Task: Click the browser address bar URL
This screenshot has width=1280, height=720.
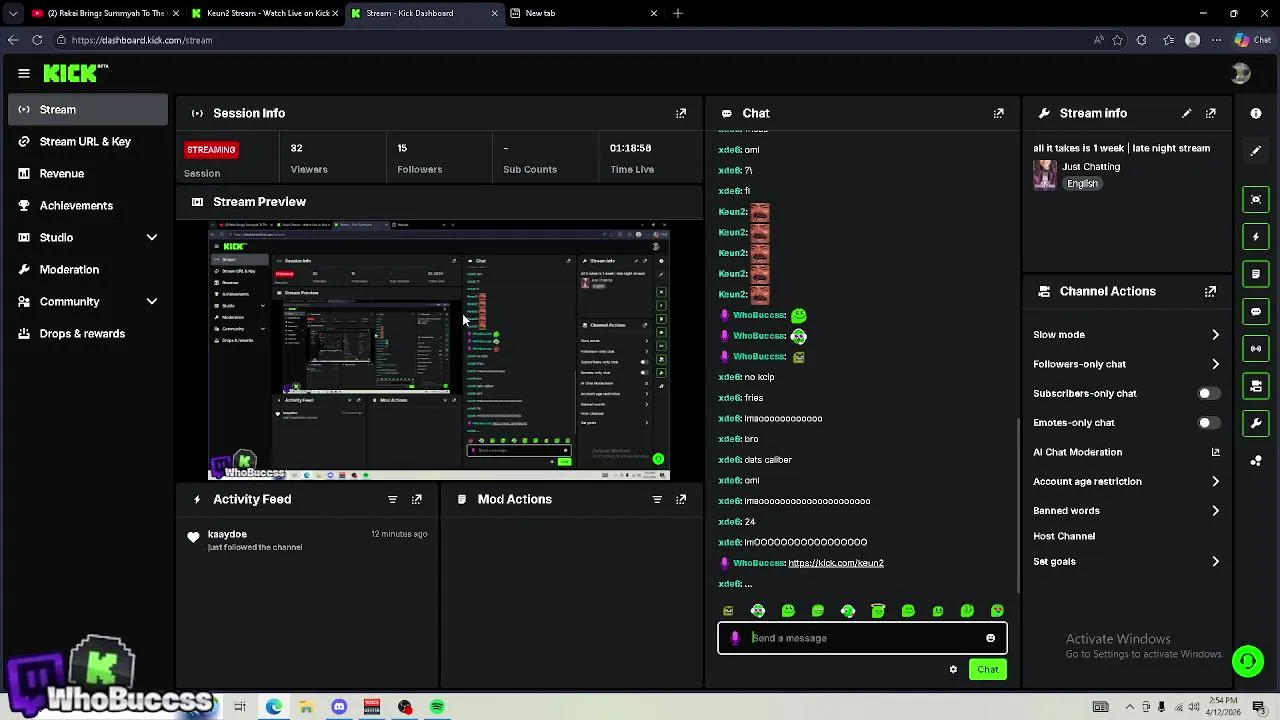Action: (141, 40)
